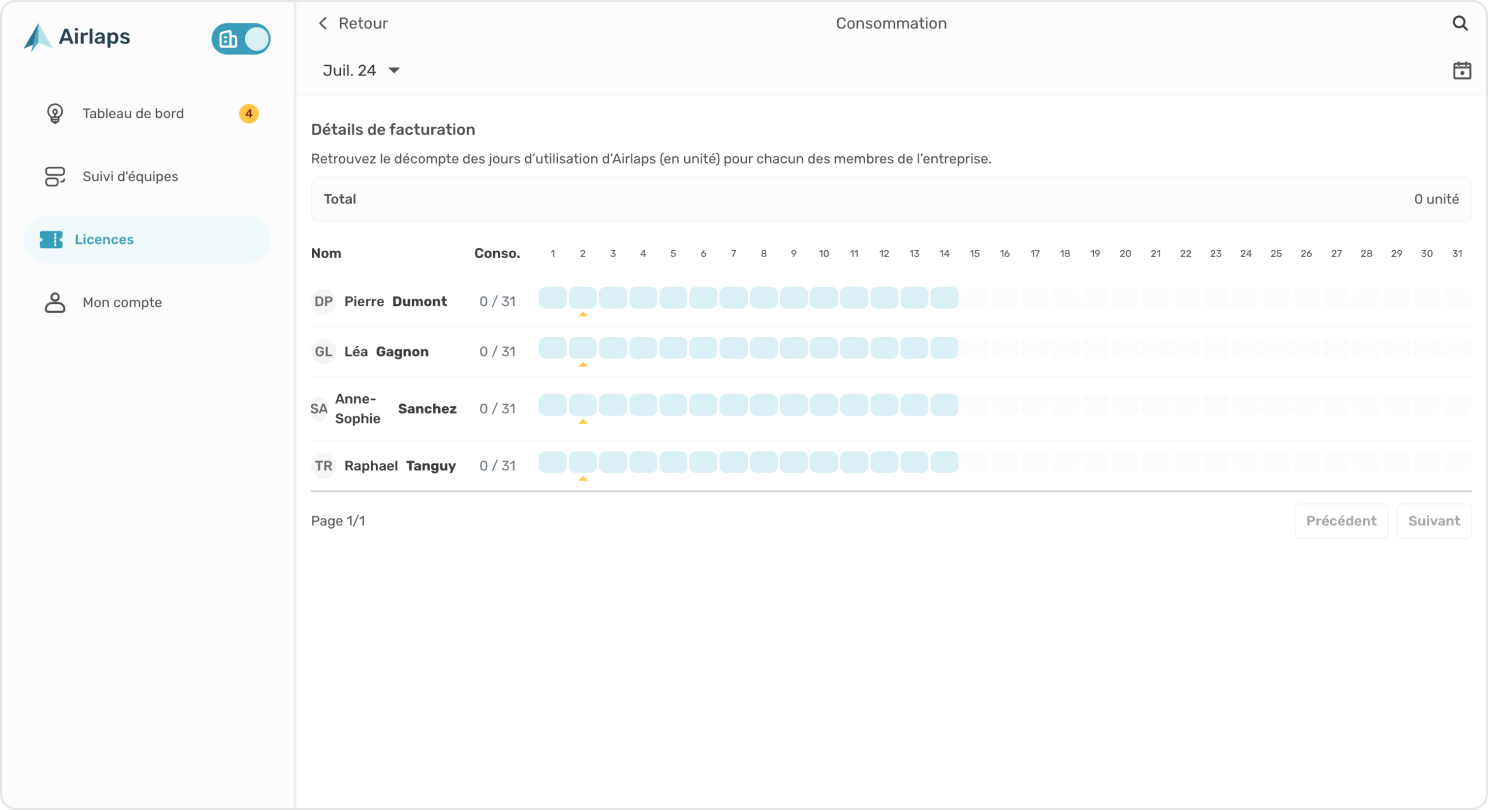The image size is (1488, 810).
Task: Select the name Pierre Dumont
Action: tap(395, 302)
